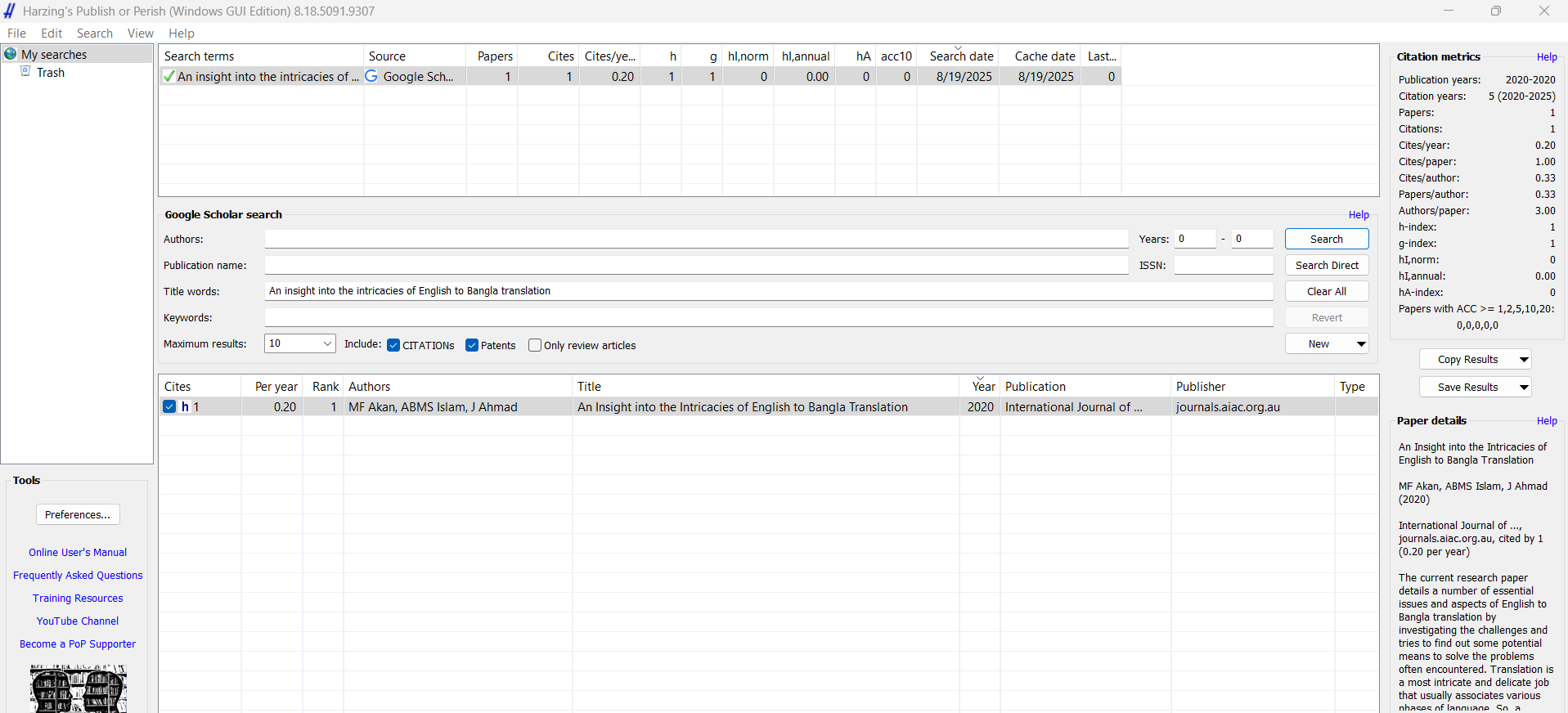Click the start Years input field
Image resolution: width=1568 pixels, height=713 pixels.
pyautogui.click(x=1195, y=239)
